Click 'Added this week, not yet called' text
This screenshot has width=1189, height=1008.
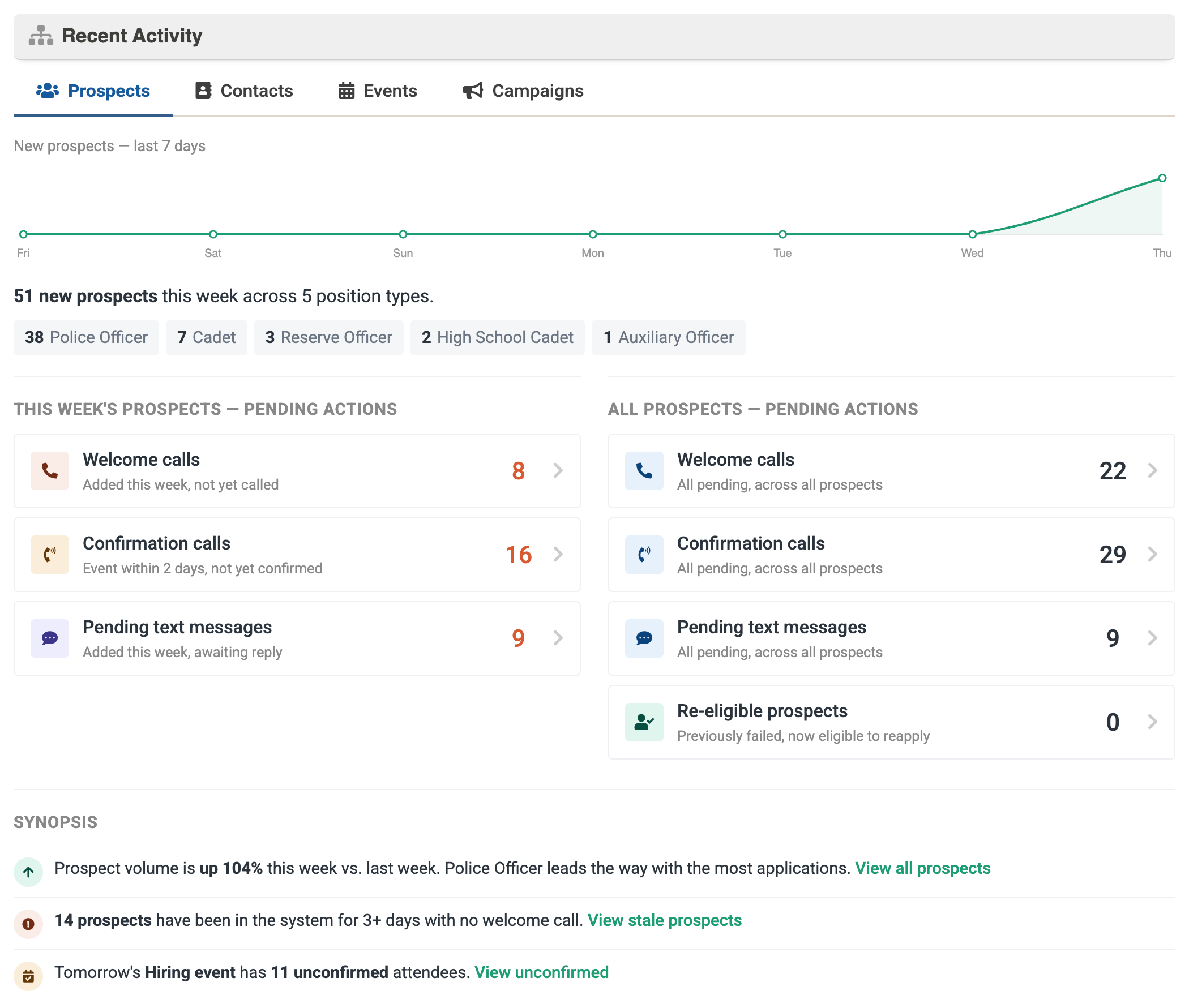pos(181,484)
